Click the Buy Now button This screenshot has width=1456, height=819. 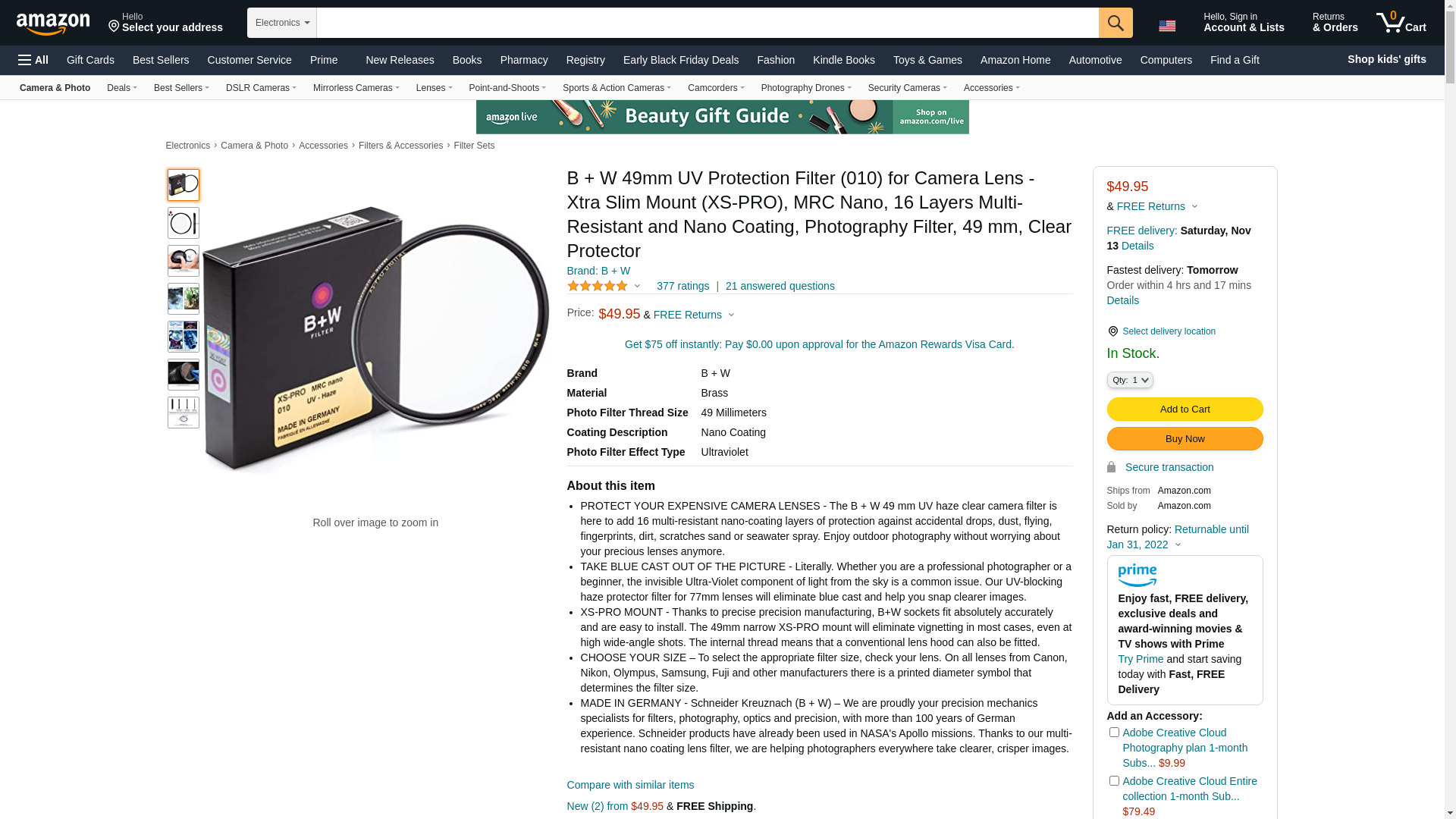[1185, 439]
